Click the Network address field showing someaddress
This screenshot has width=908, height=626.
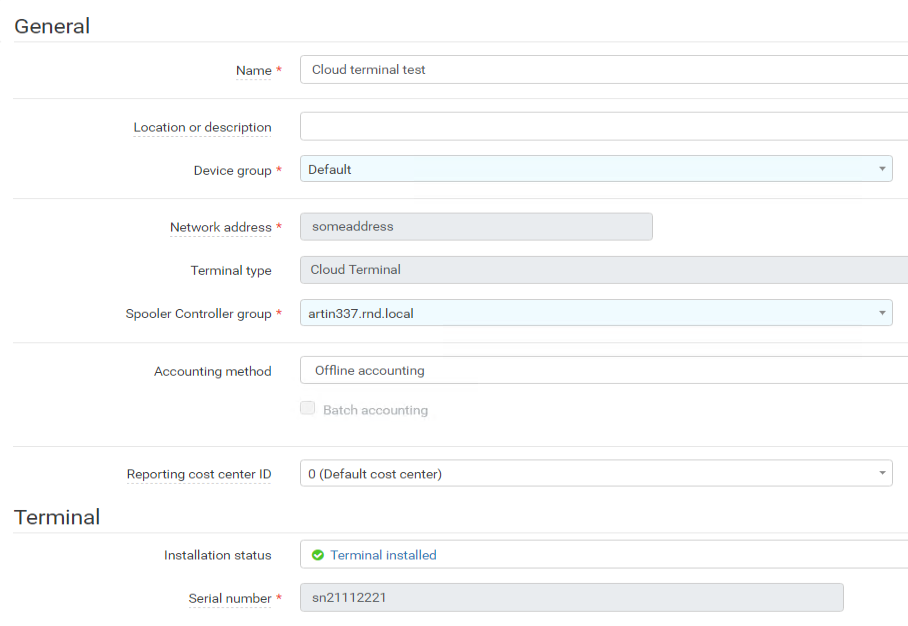coord(476,227)
